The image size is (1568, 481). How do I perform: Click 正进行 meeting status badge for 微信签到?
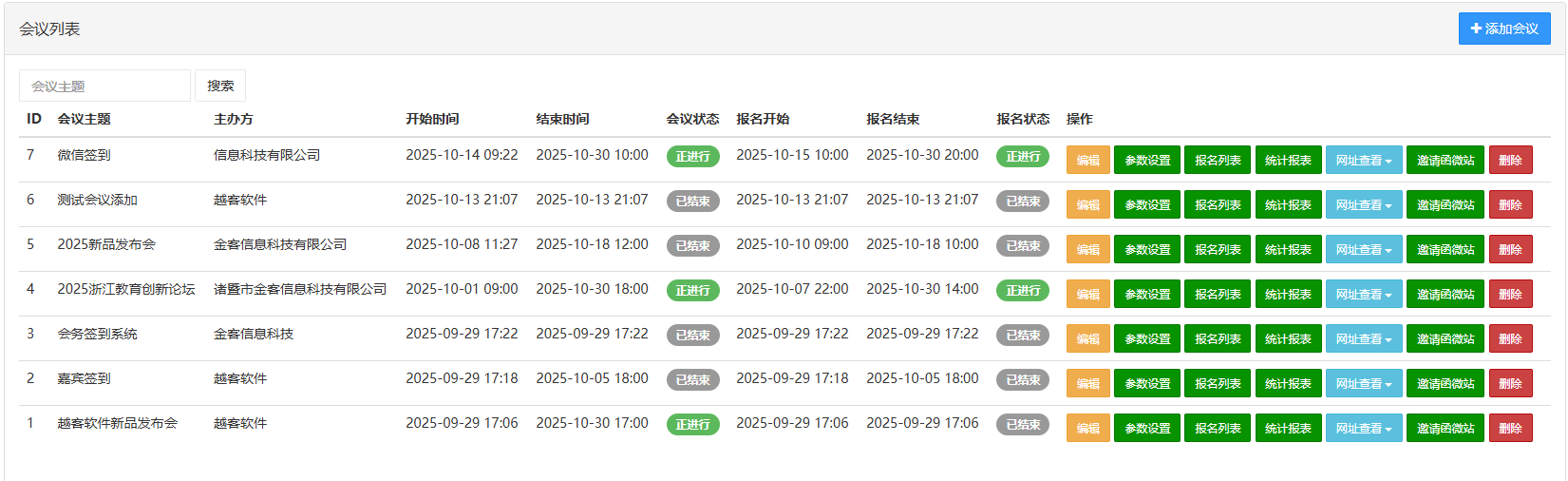(x=692, y=156)
